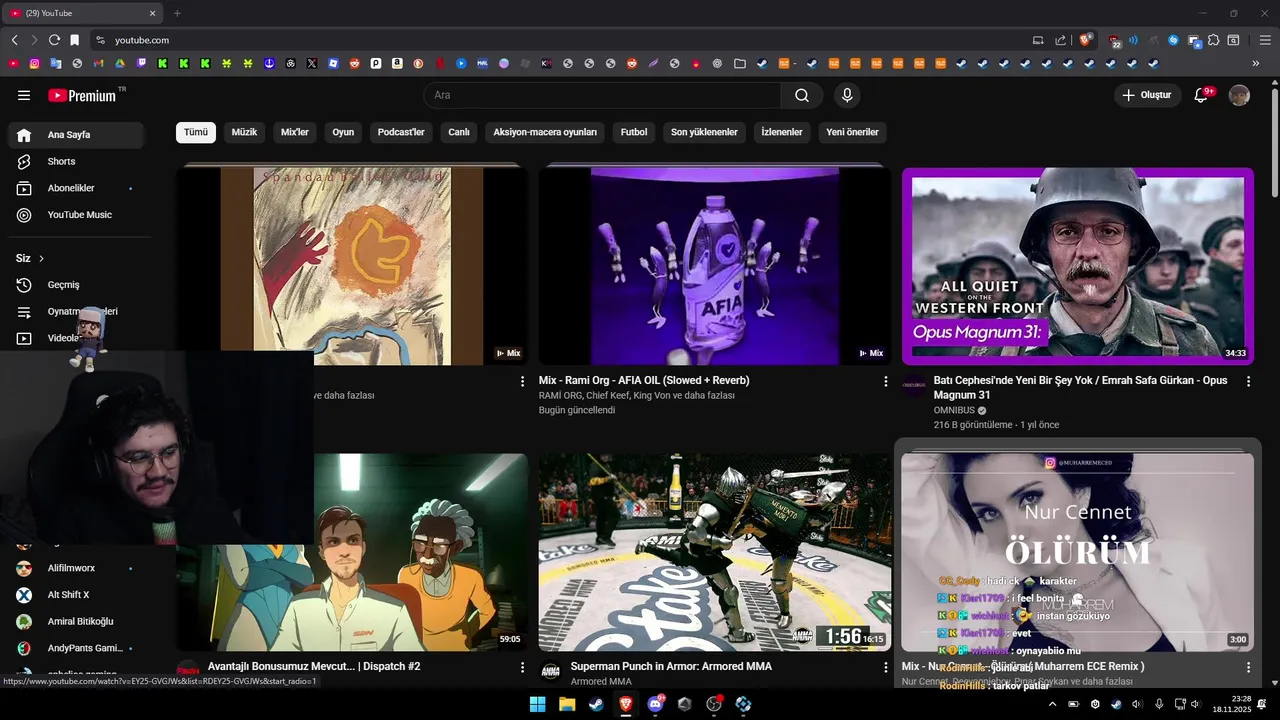
Task: Open options for Nur Cennet mix
Action: click(x=1248, y=667)
